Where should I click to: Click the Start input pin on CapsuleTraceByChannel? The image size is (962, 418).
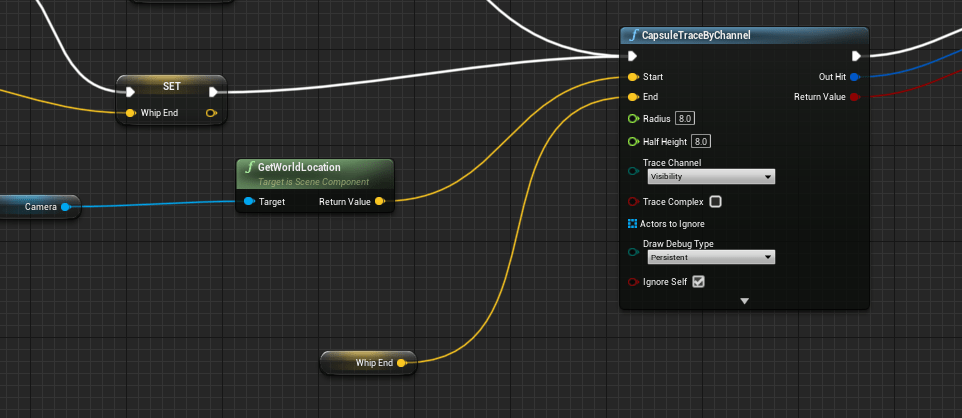tap(633, 77)
